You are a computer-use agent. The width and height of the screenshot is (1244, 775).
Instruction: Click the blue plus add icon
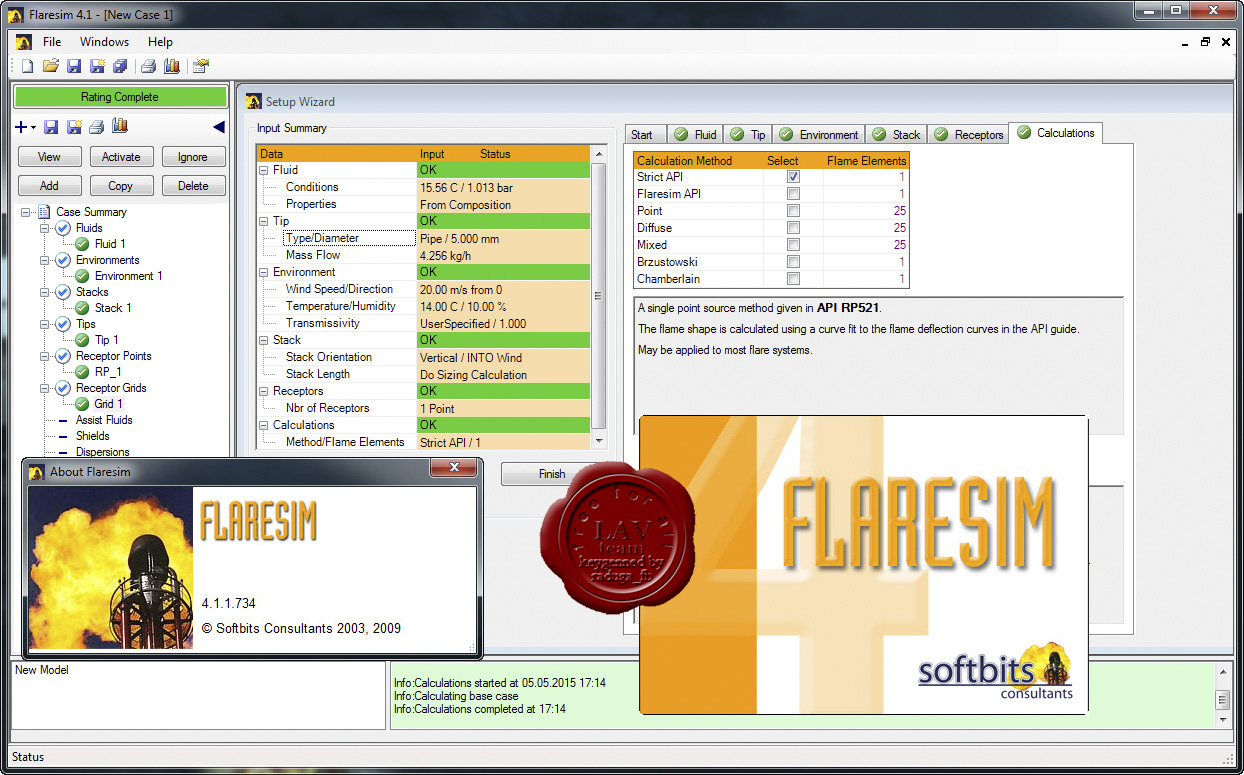coord(21,127)
